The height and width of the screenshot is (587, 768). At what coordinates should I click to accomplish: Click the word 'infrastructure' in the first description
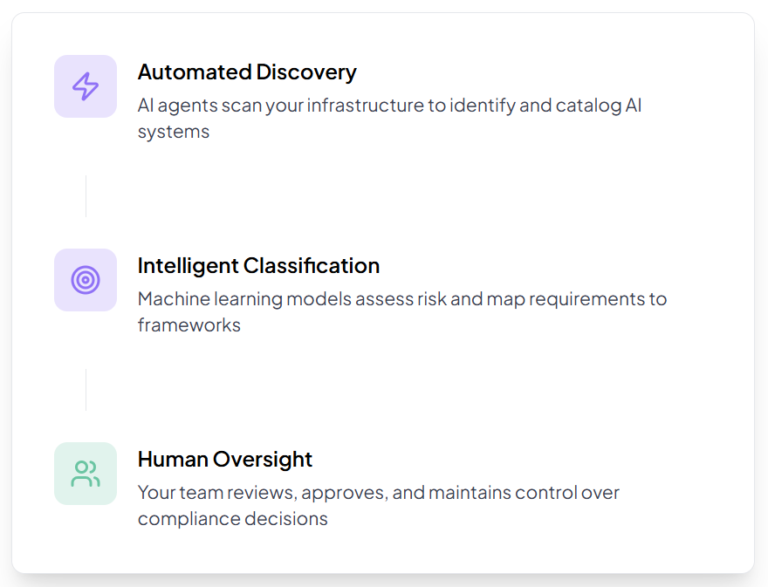pyautogui.click(x=365, y=105)
